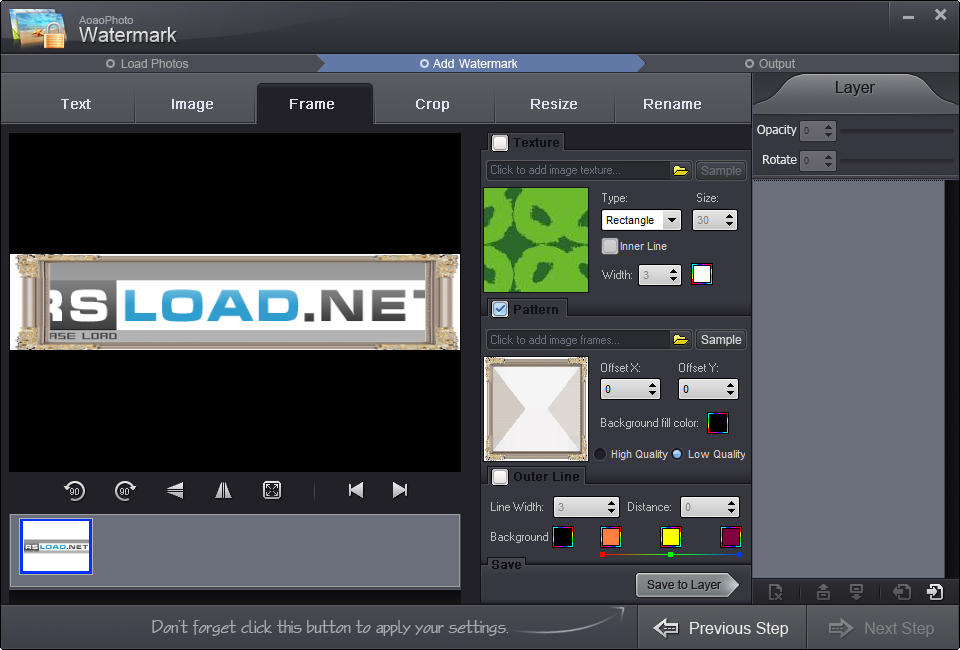Click the Texture Sample button

[x=721, y=171]
